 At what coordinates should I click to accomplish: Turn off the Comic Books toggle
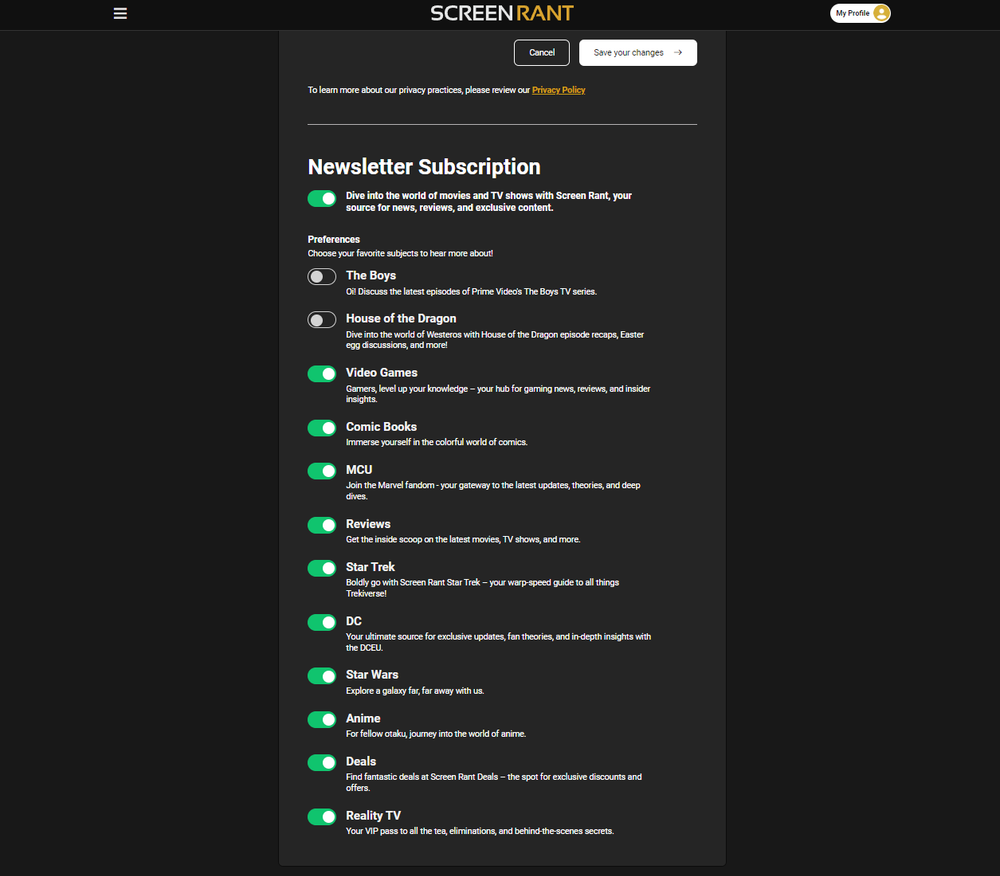pyautogui.click(x=321, y=428)
